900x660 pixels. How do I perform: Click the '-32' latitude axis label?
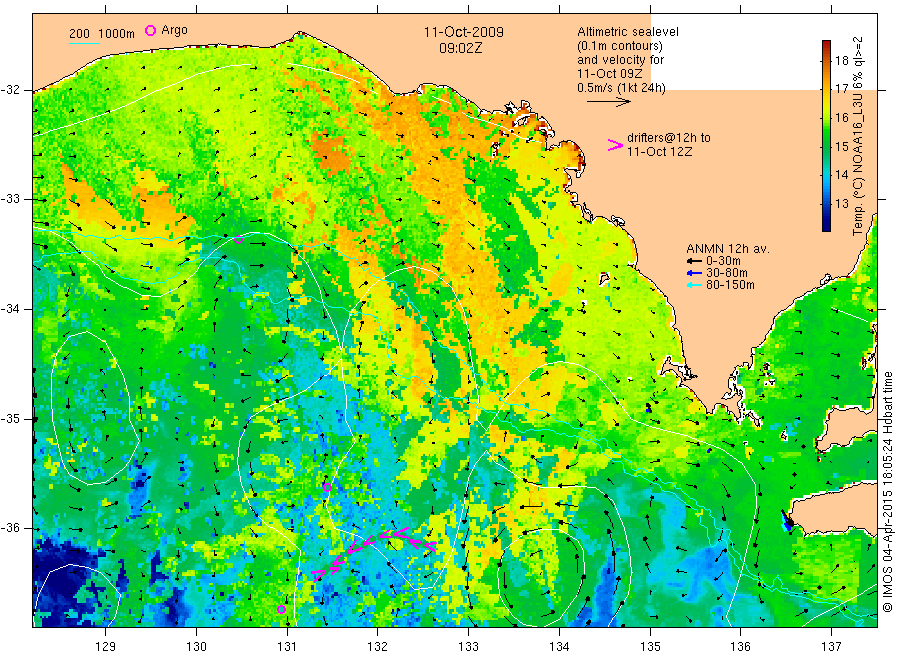click(9, 90)
